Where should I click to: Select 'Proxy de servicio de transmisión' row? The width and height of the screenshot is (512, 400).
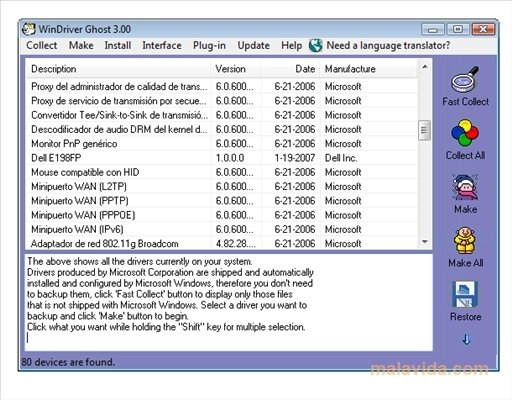[222, 101]
